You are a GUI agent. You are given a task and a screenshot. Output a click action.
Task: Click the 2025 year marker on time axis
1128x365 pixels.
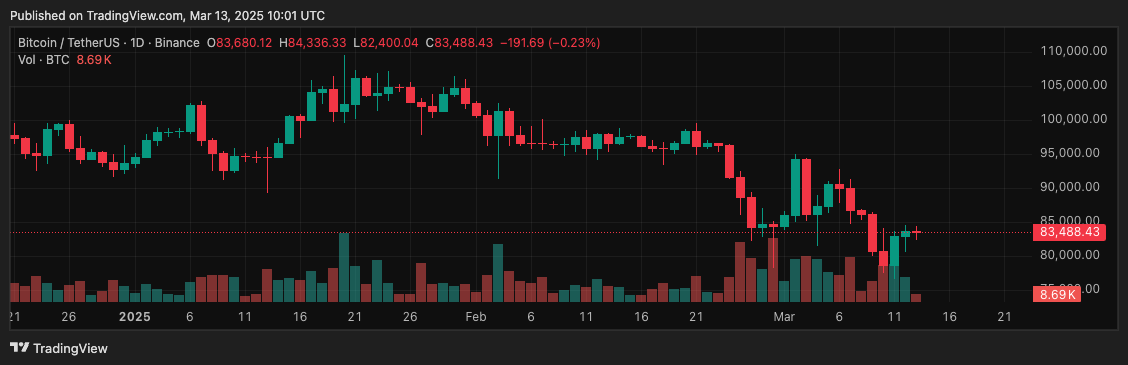coord(134,317)
